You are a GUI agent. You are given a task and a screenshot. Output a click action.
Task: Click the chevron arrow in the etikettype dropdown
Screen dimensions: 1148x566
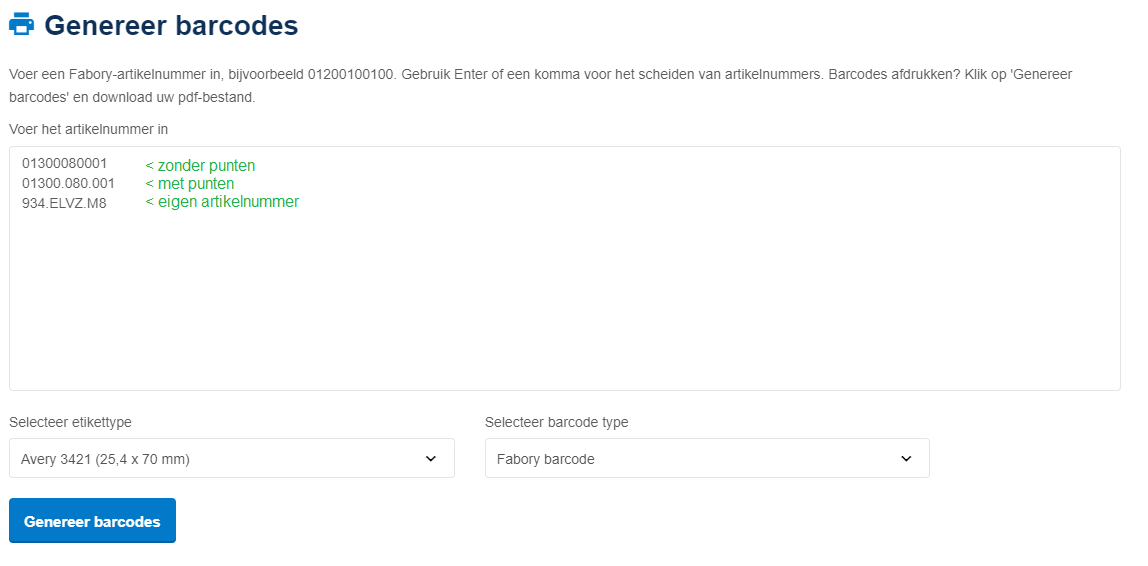[431, 459]
